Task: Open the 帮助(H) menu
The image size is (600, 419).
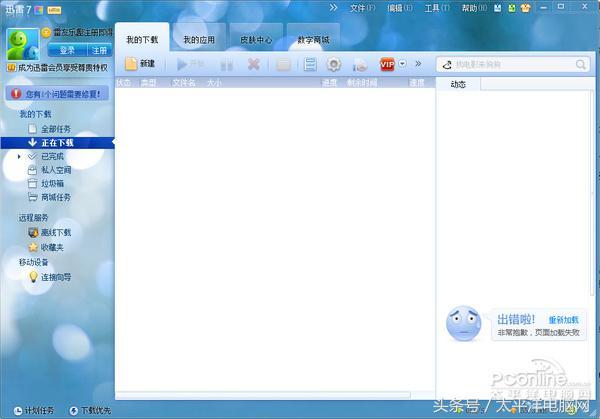Action: [474, 8]
